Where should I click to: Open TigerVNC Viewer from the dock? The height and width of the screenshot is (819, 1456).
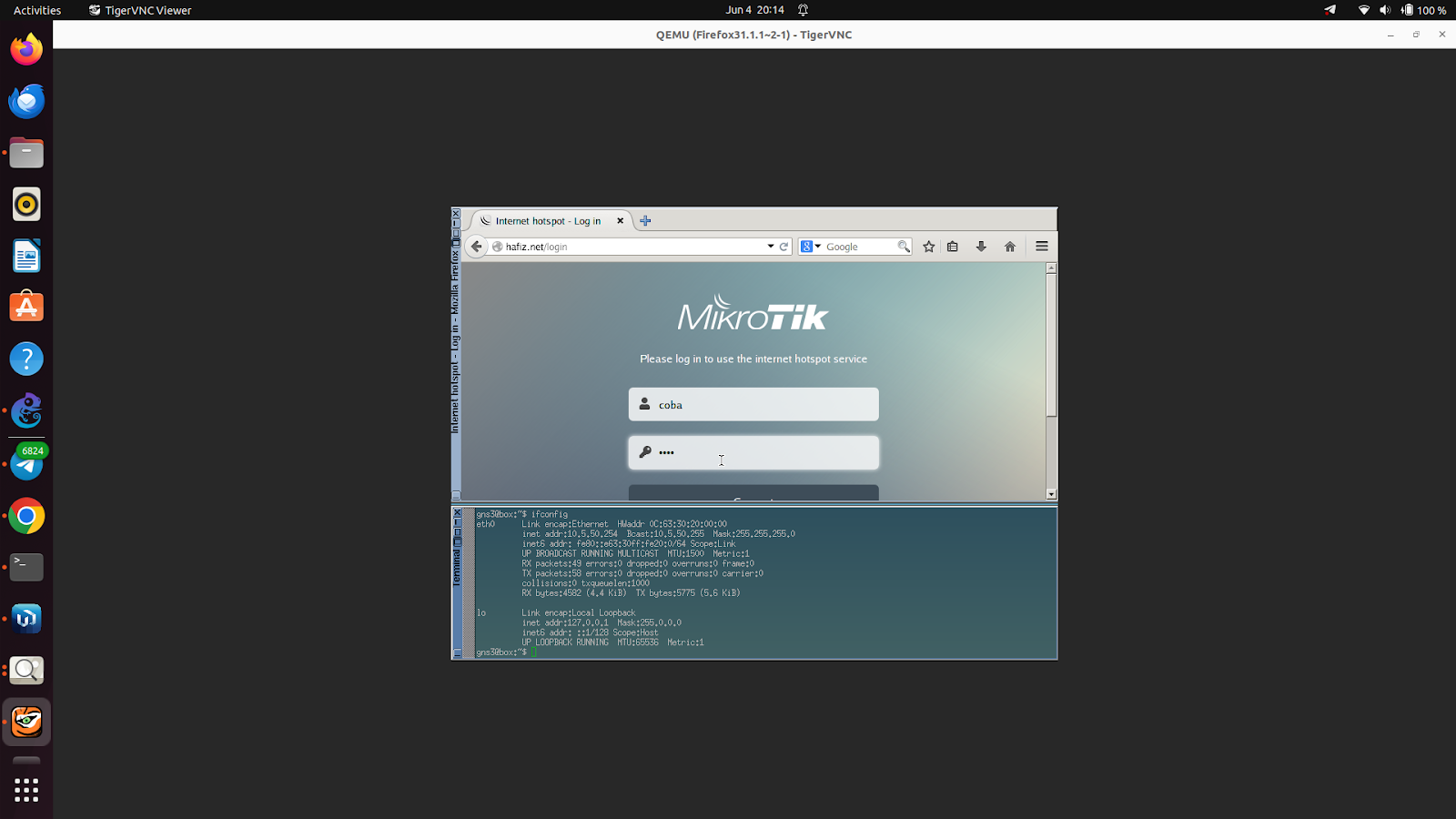pos(26,723)
